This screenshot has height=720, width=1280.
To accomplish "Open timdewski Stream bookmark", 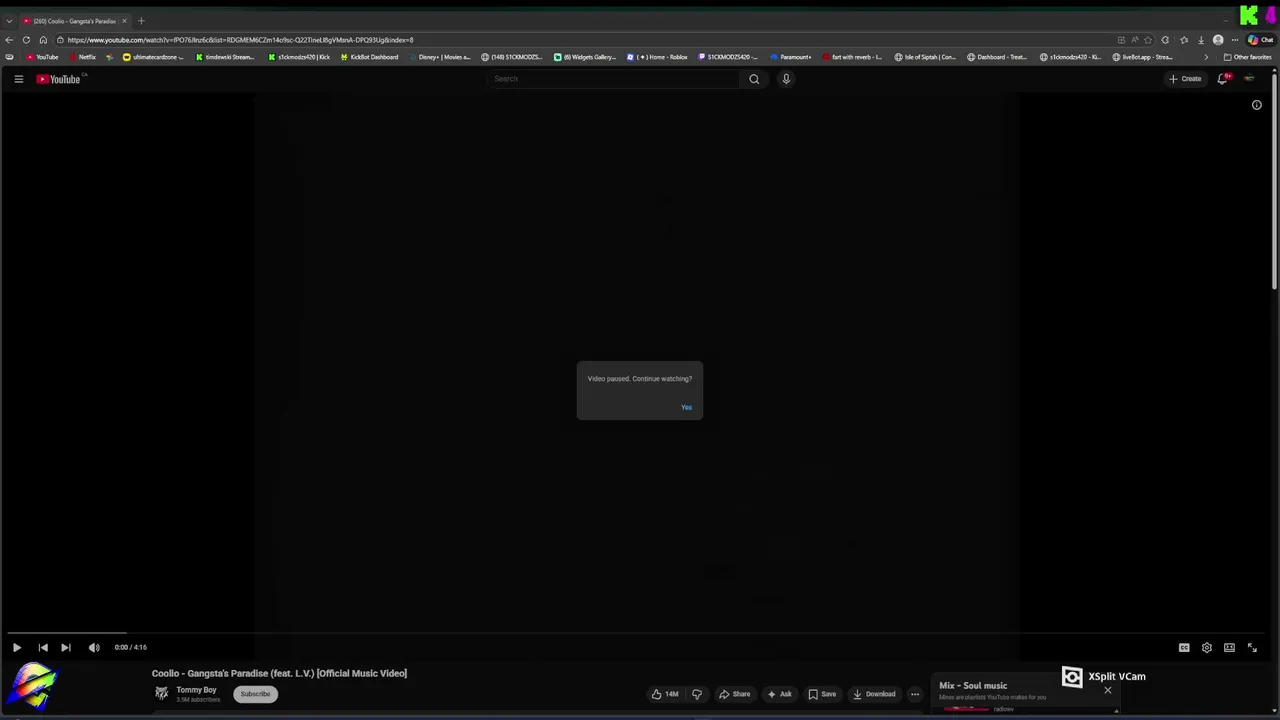I will pos(225,57).
